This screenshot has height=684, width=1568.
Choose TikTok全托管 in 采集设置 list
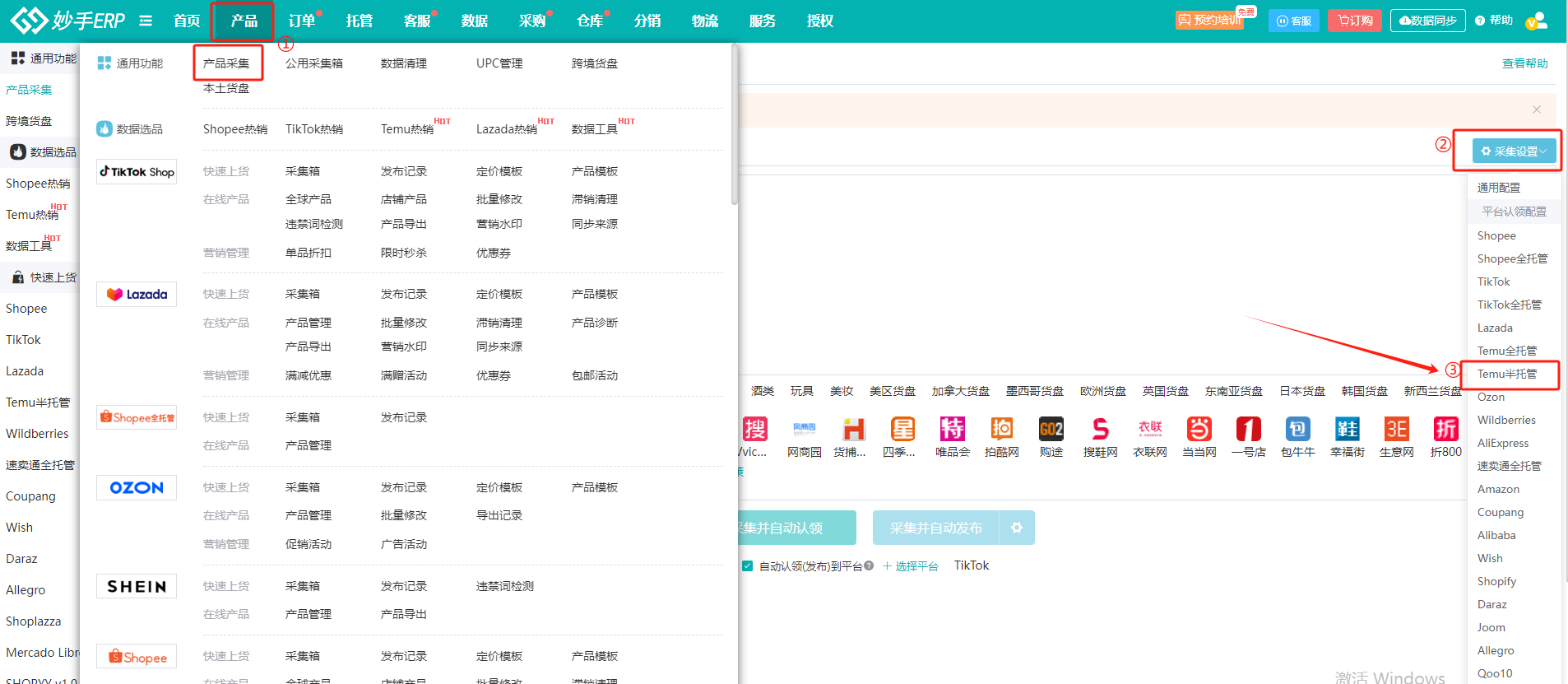click(x=1510, y=305)
